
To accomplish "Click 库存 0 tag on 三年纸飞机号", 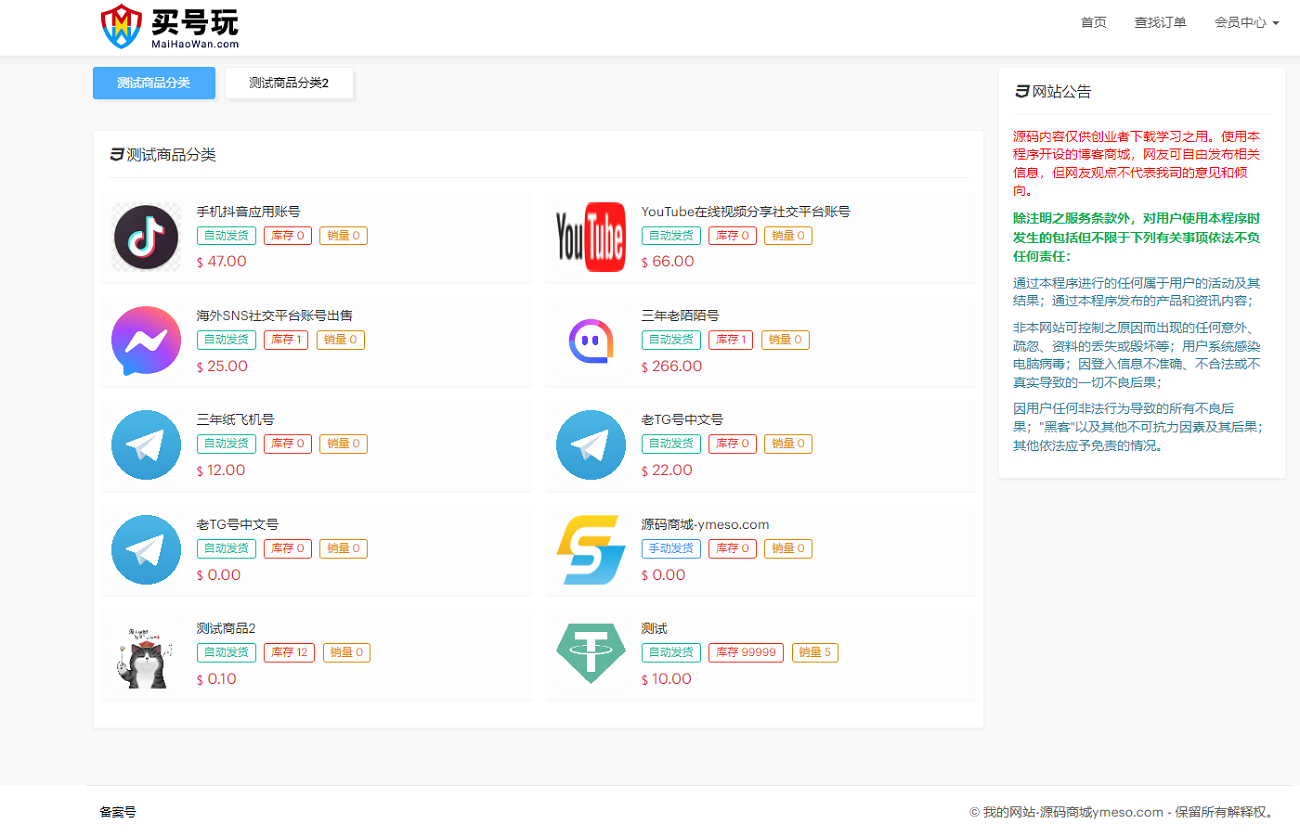I will tap(288, 444).
